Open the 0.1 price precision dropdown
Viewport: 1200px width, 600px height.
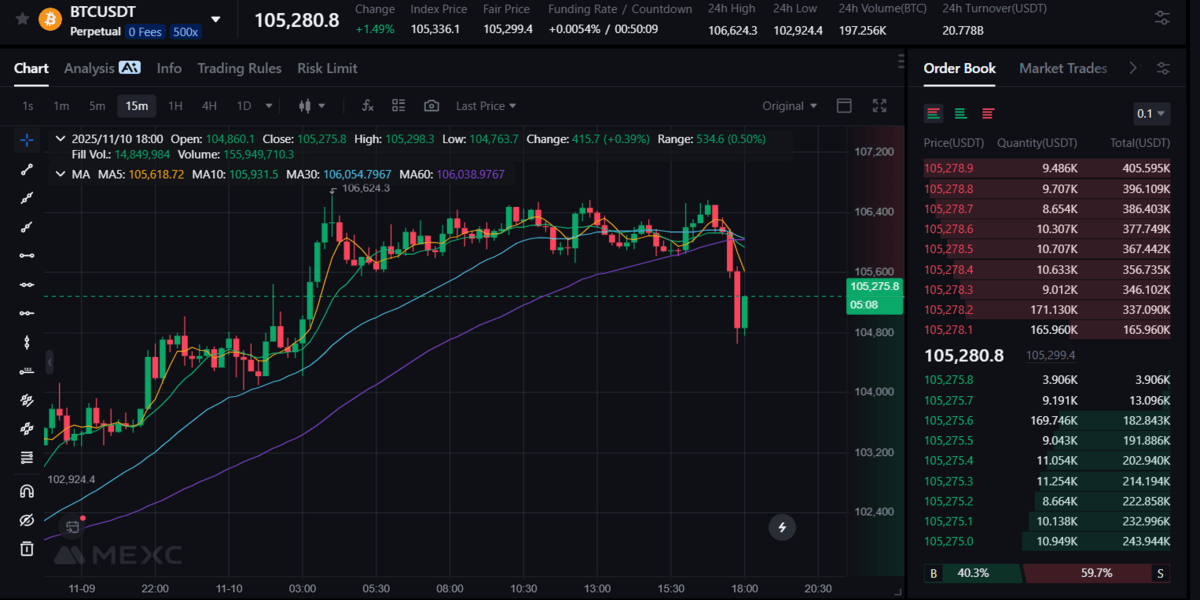click(x=1150, y=113)
